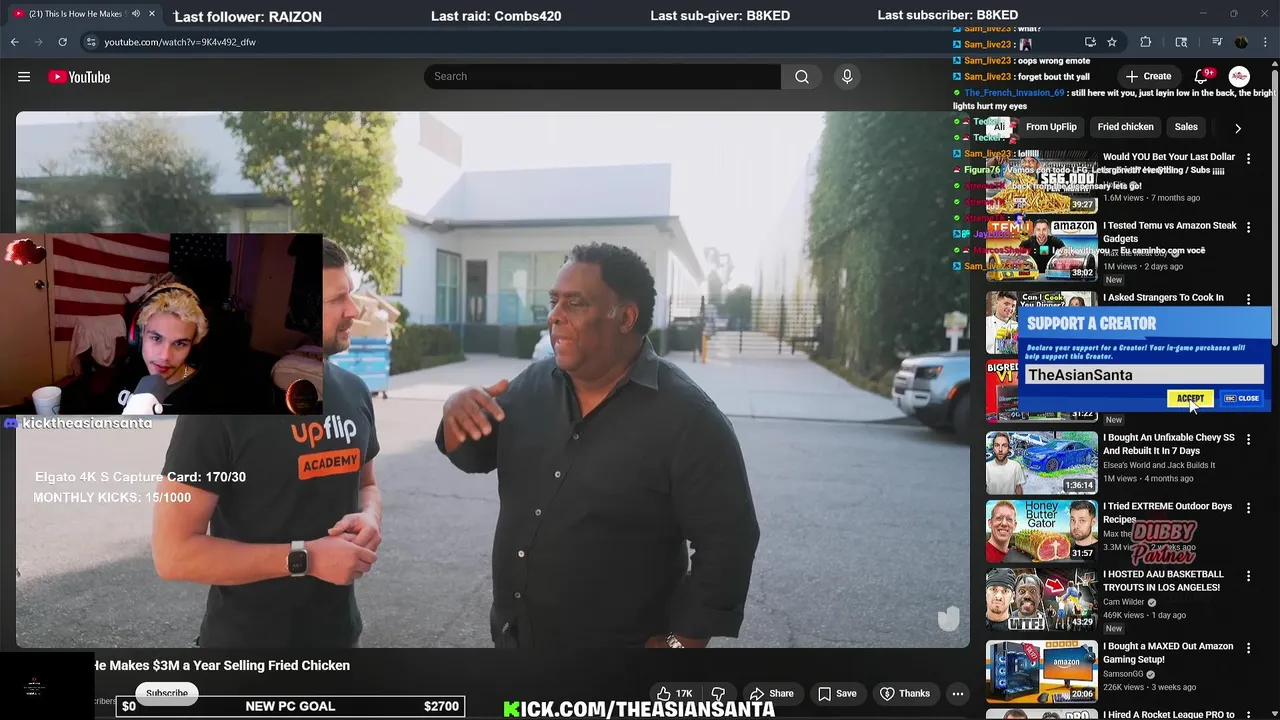The height and width of the screenshot is (720, 1280).
Task: Select the 'All' filter chip
Action: [999, 127]
